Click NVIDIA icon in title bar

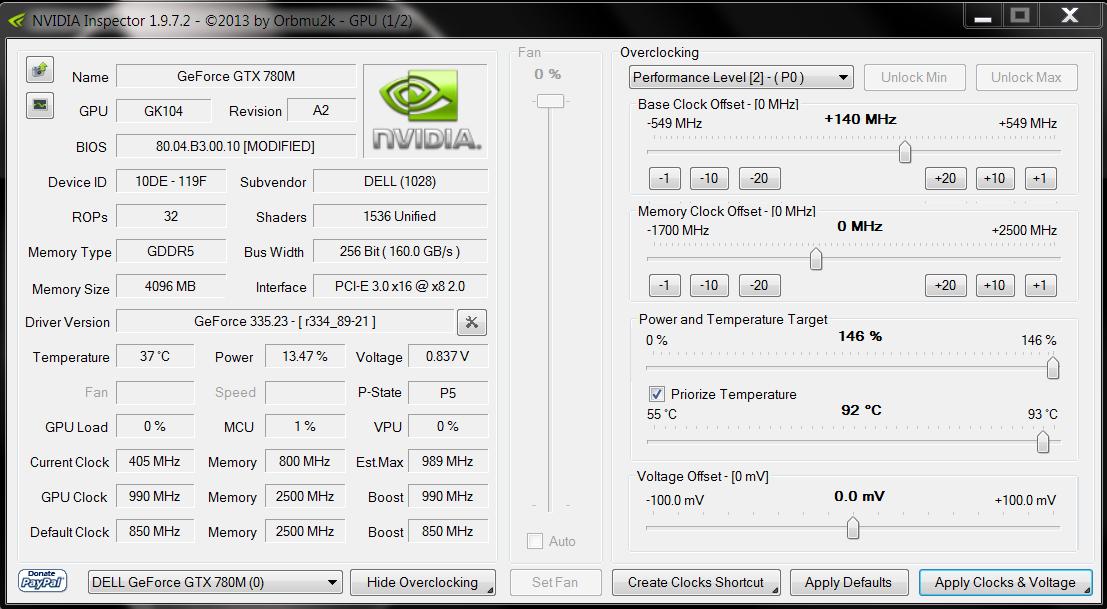17,20
